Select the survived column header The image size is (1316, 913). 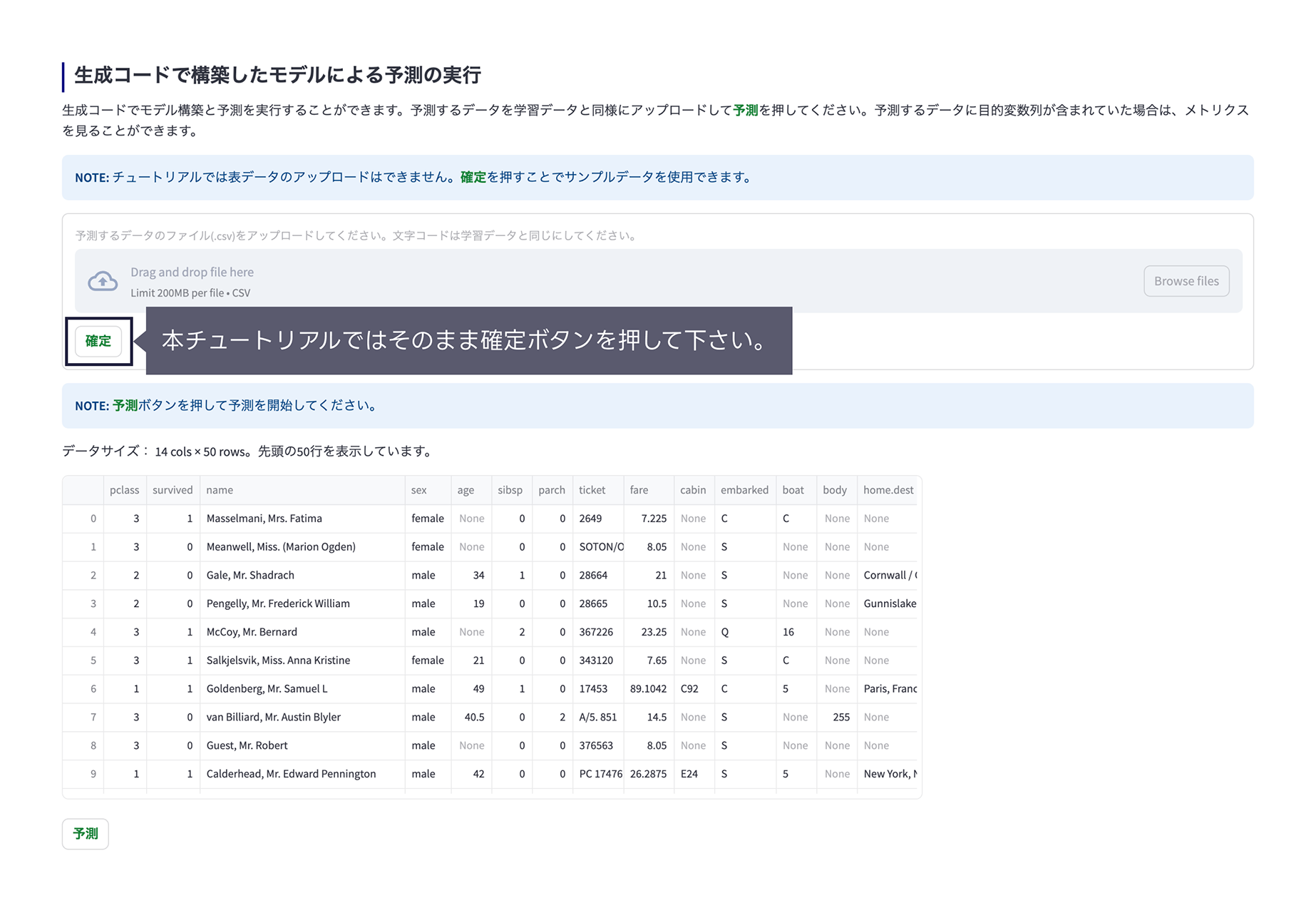(x=173, y=490)
